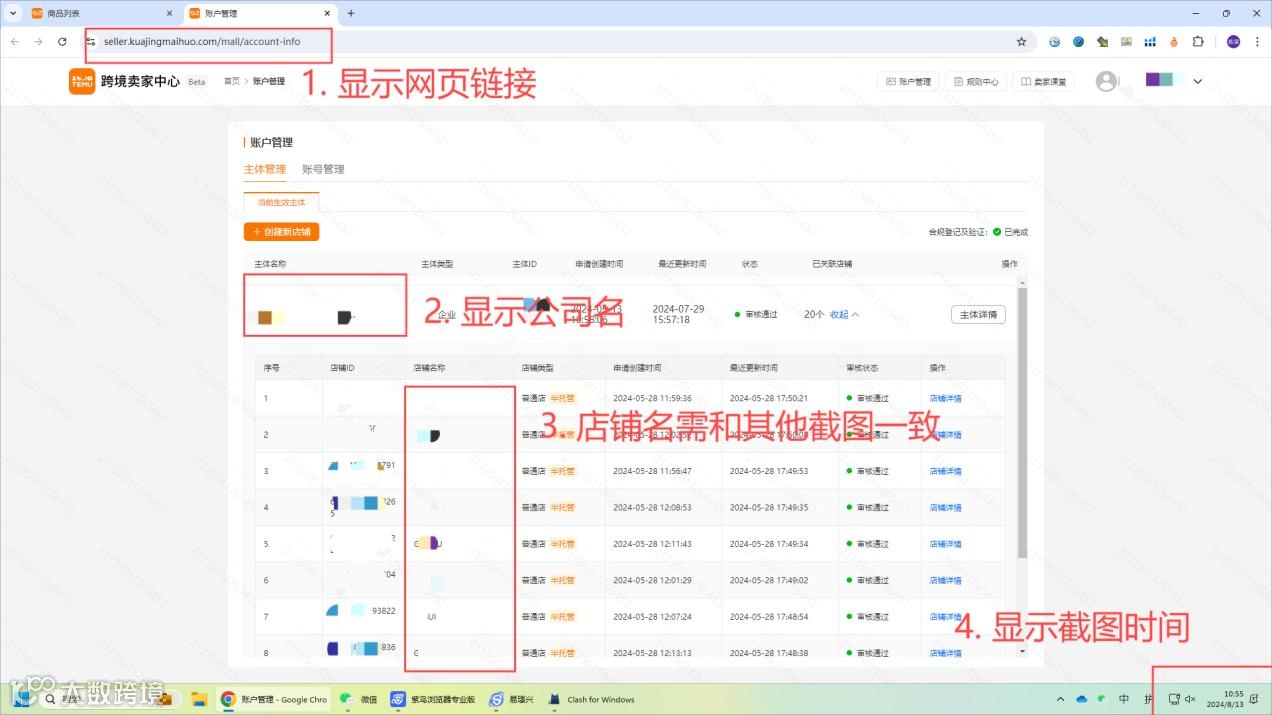The image size is (1272, 715).
Task: Click 半托管 tag in row 1
Action: 562,398
